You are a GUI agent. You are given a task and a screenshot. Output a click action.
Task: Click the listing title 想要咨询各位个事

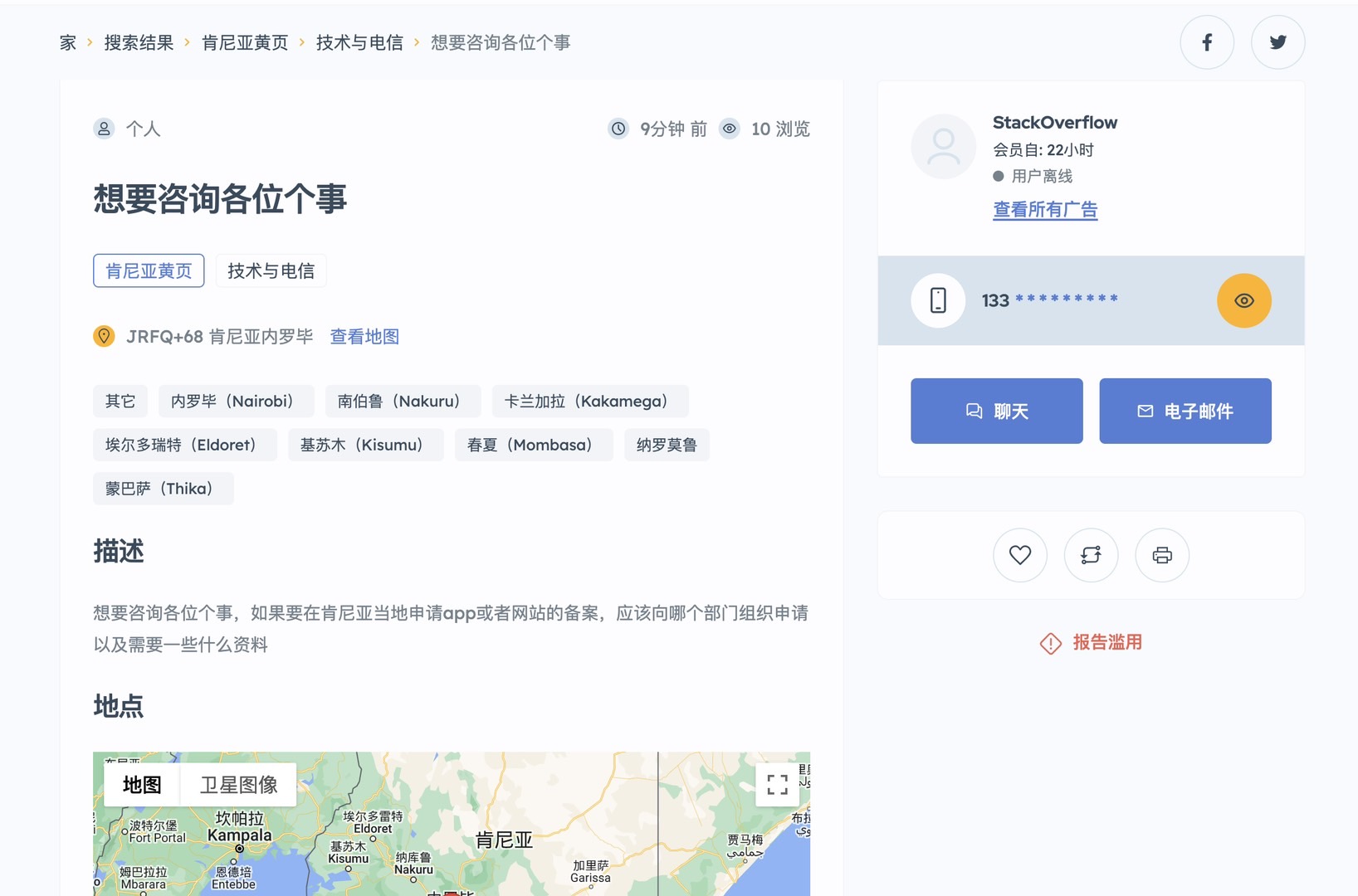(220, 199)
